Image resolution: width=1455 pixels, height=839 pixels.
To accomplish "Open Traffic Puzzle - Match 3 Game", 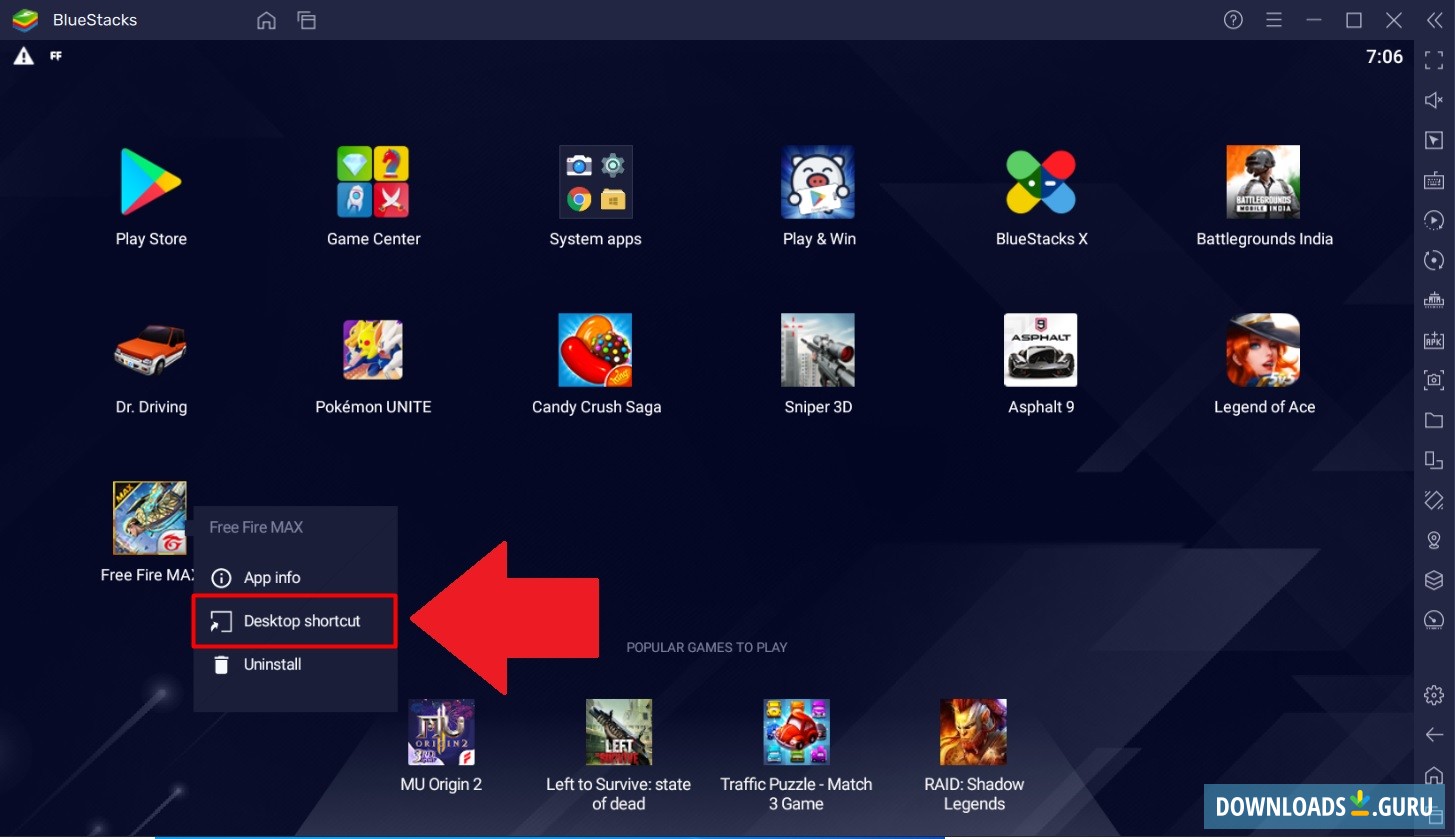I will tap(796, 732).
